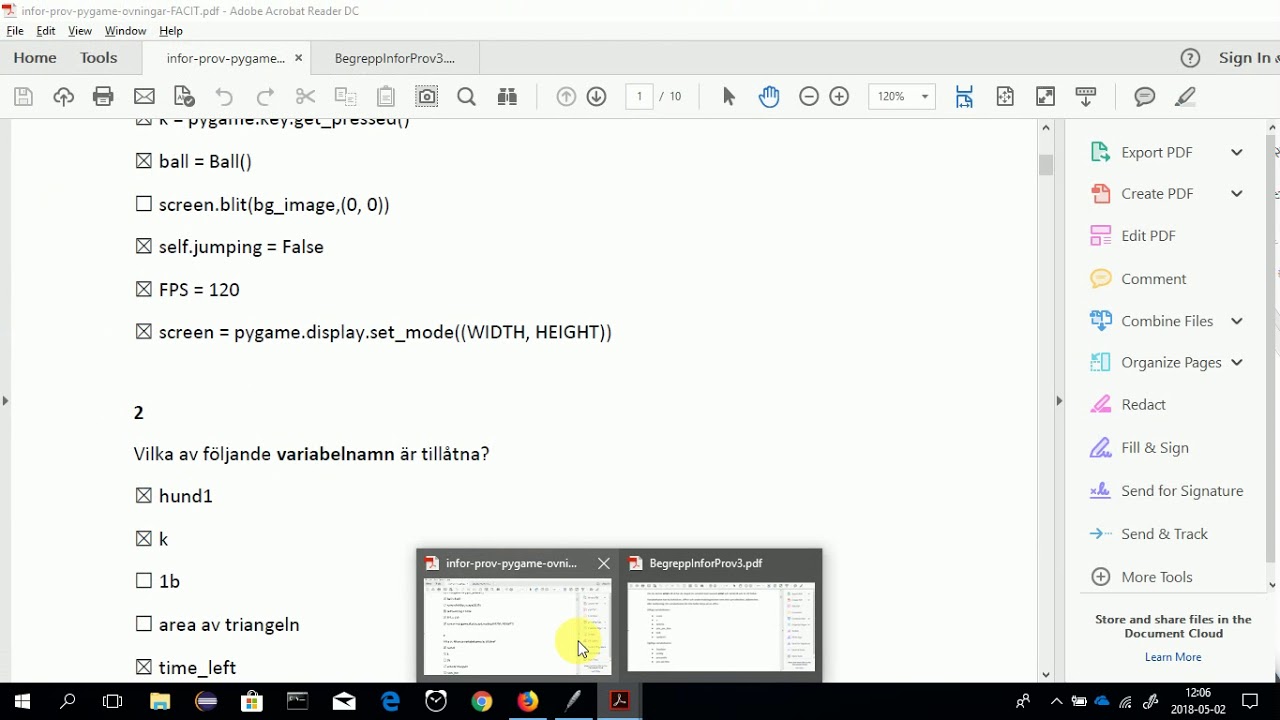Go to the previous page with the up arrow
Screen dimensions: 1280x720
point(566,97)
